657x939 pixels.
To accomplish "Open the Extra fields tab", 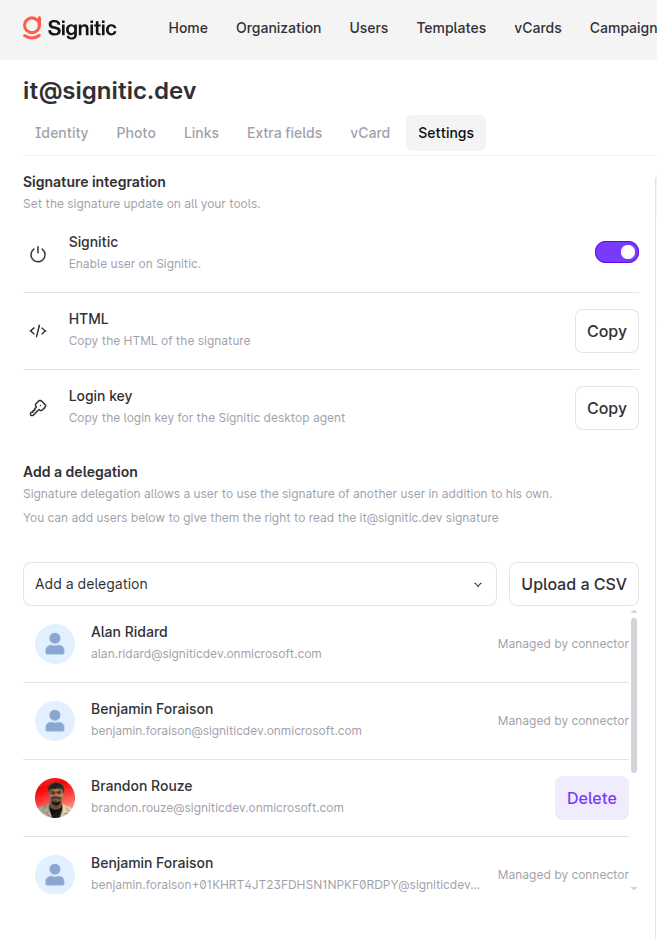I will click(284, 133).
